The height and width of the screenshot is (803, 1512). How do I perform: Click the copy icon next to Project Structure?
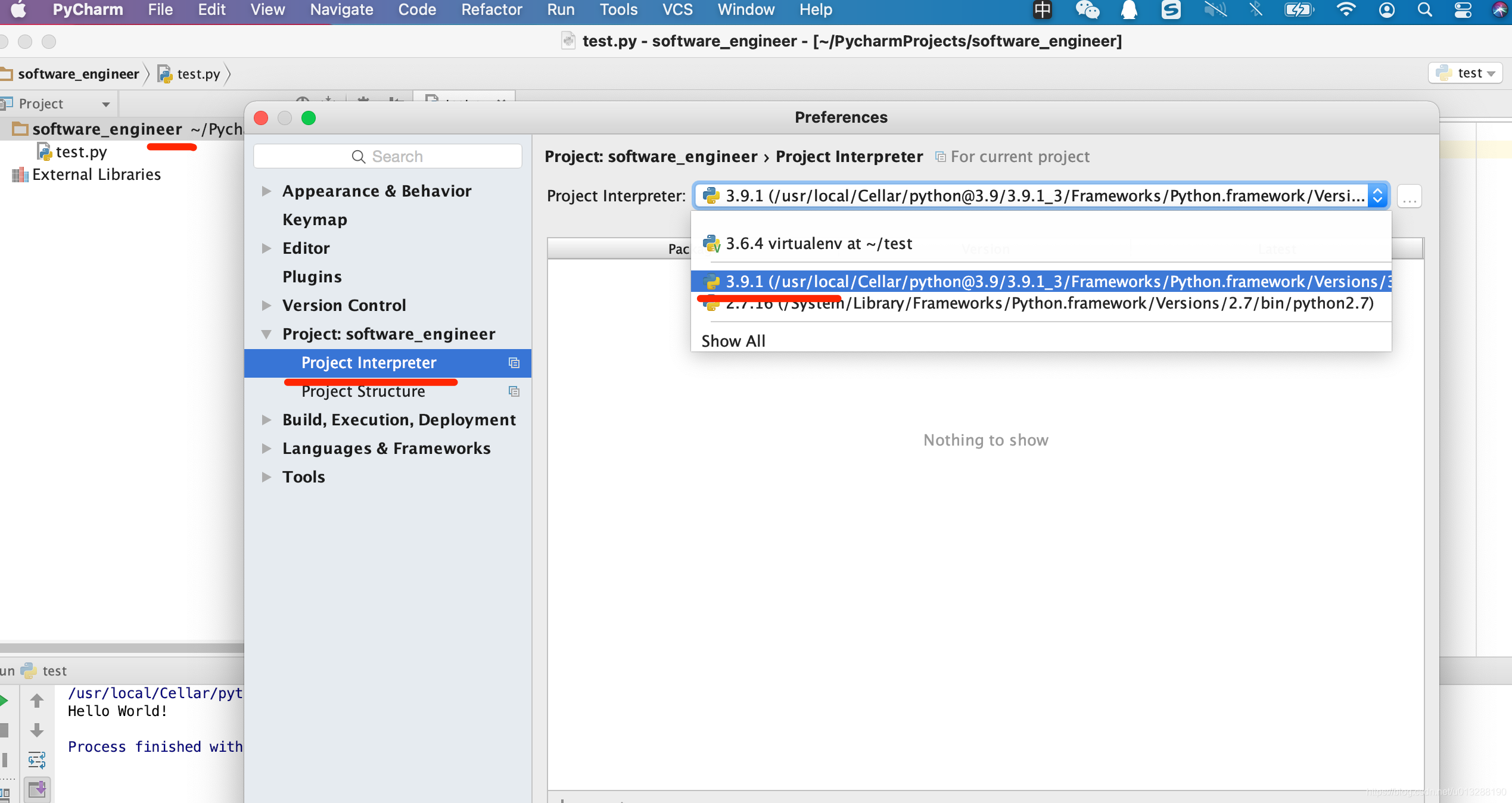click(x=514, y=391)
